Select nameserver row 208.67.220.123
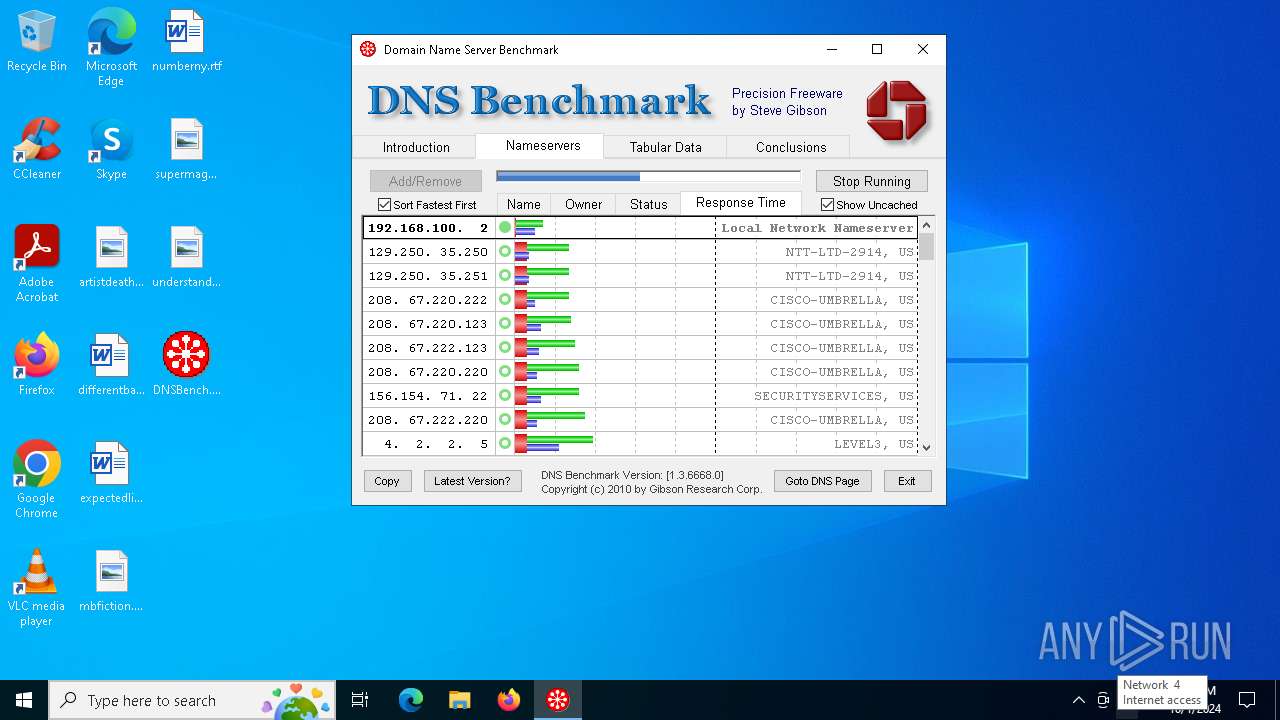Viewport: 1280px width, 720px height. click(640, 324)
